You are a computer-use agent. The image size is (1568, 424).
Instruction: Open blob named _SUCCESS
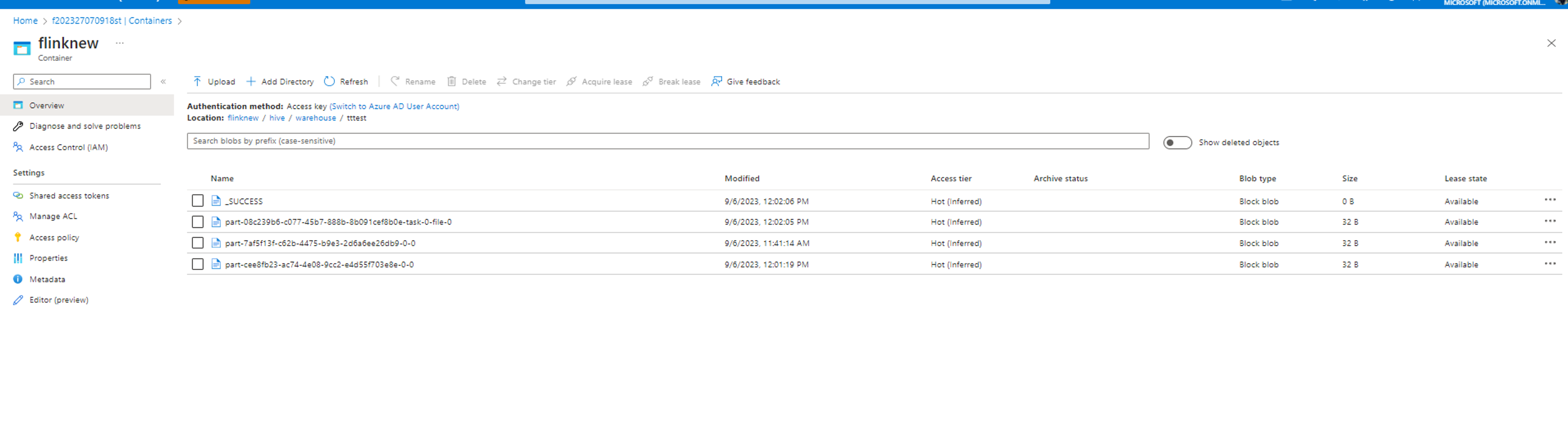tap(244, 201)
